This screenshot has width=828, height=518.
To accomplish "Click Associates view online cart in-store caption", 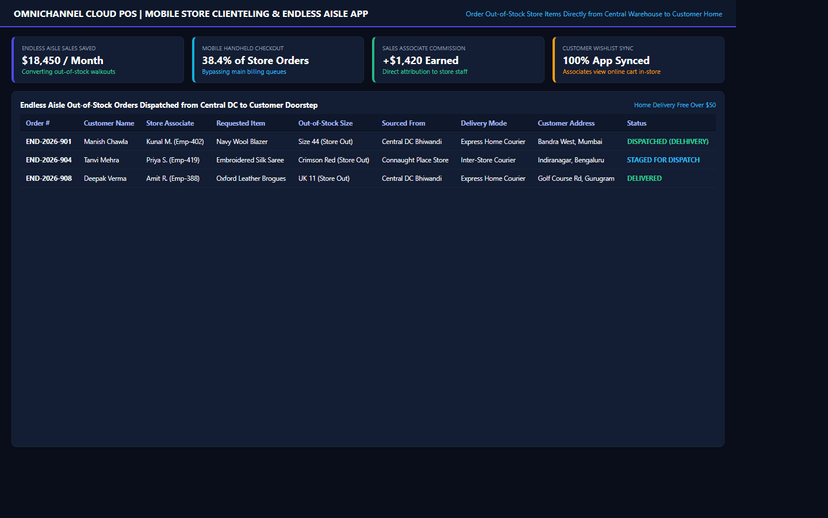I will [611, 72].
